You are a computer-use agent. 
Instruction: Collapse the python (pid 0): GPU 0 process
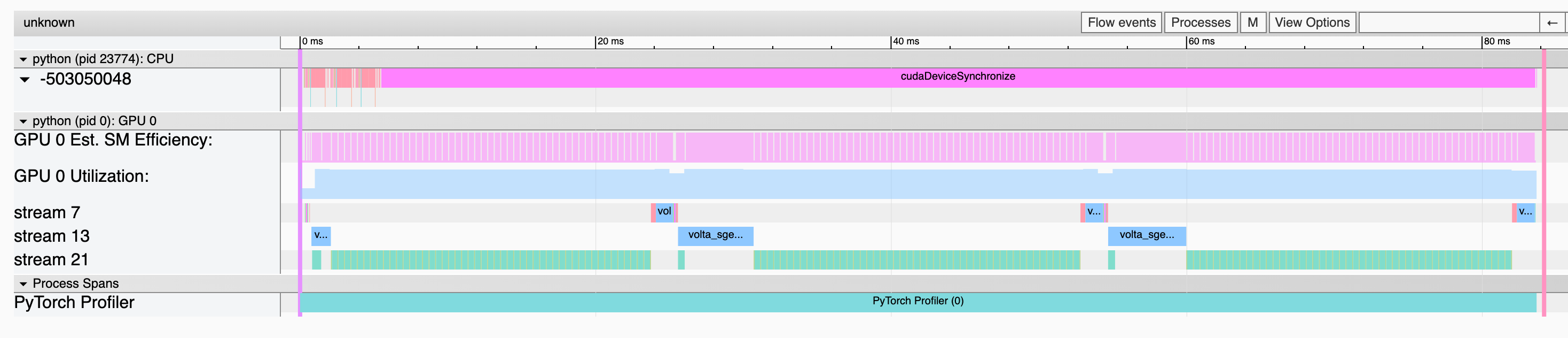[x=23, y=121]
